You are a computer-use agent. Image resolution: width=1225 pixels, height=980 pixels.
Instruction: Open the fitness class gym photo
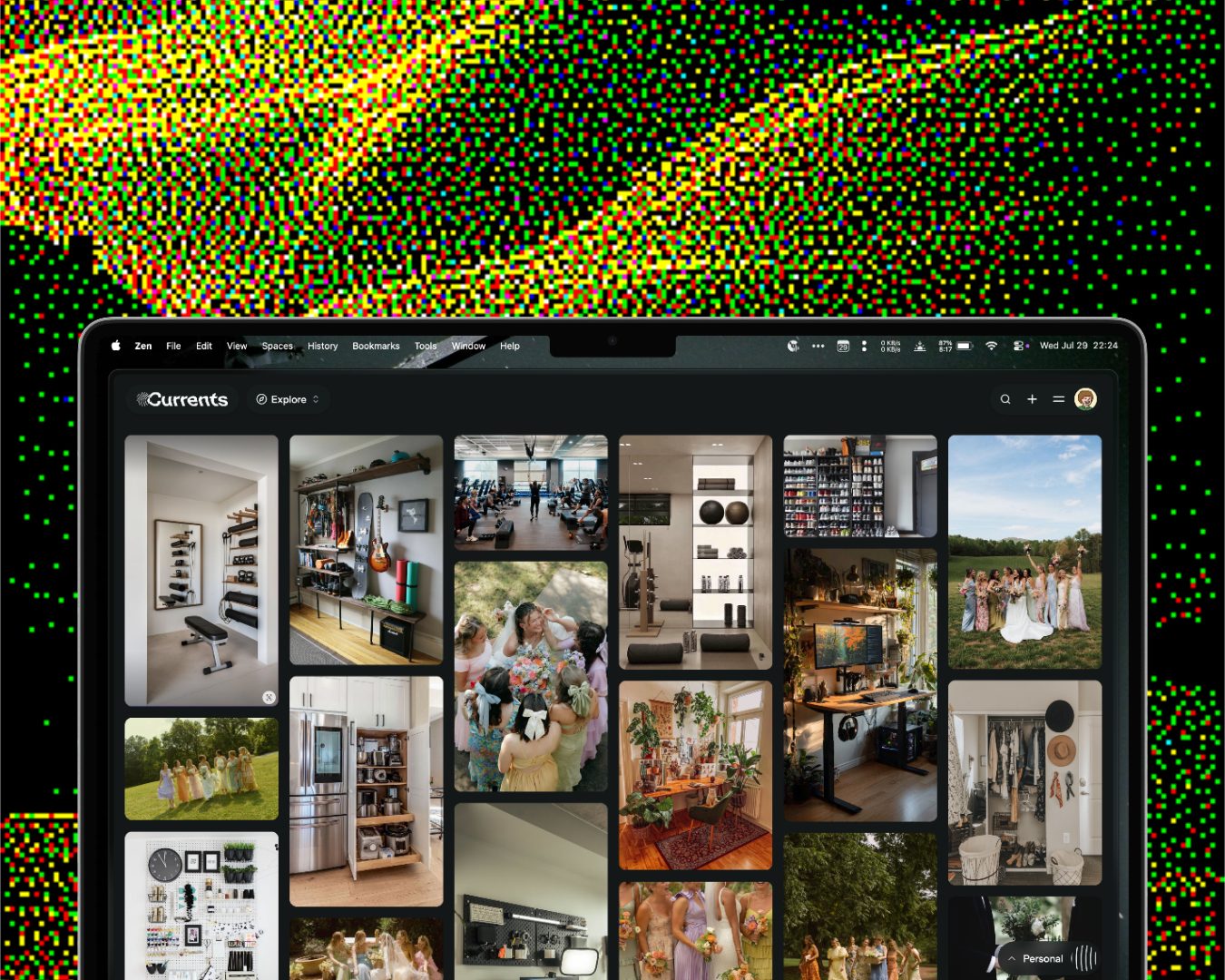(531, 493)
